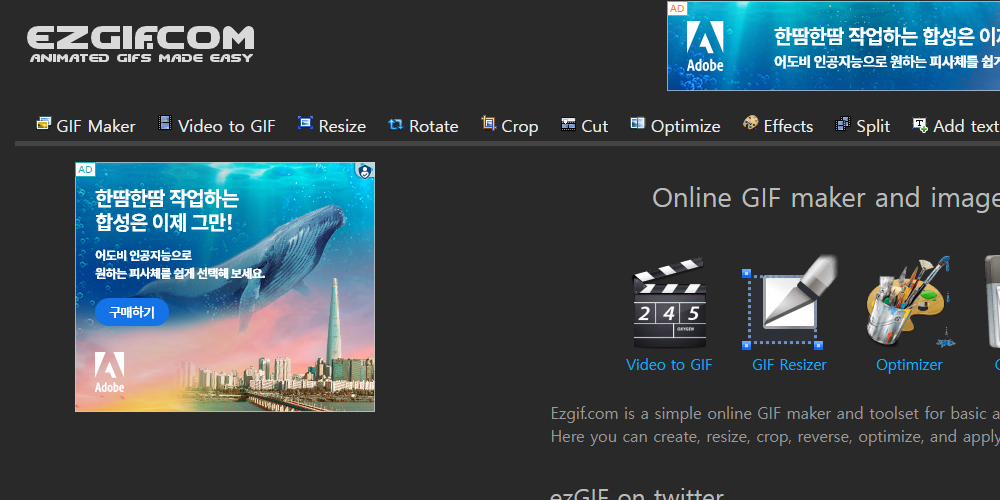
Task: Follow the Optimizer link
Action: click(x=909, y=365)
